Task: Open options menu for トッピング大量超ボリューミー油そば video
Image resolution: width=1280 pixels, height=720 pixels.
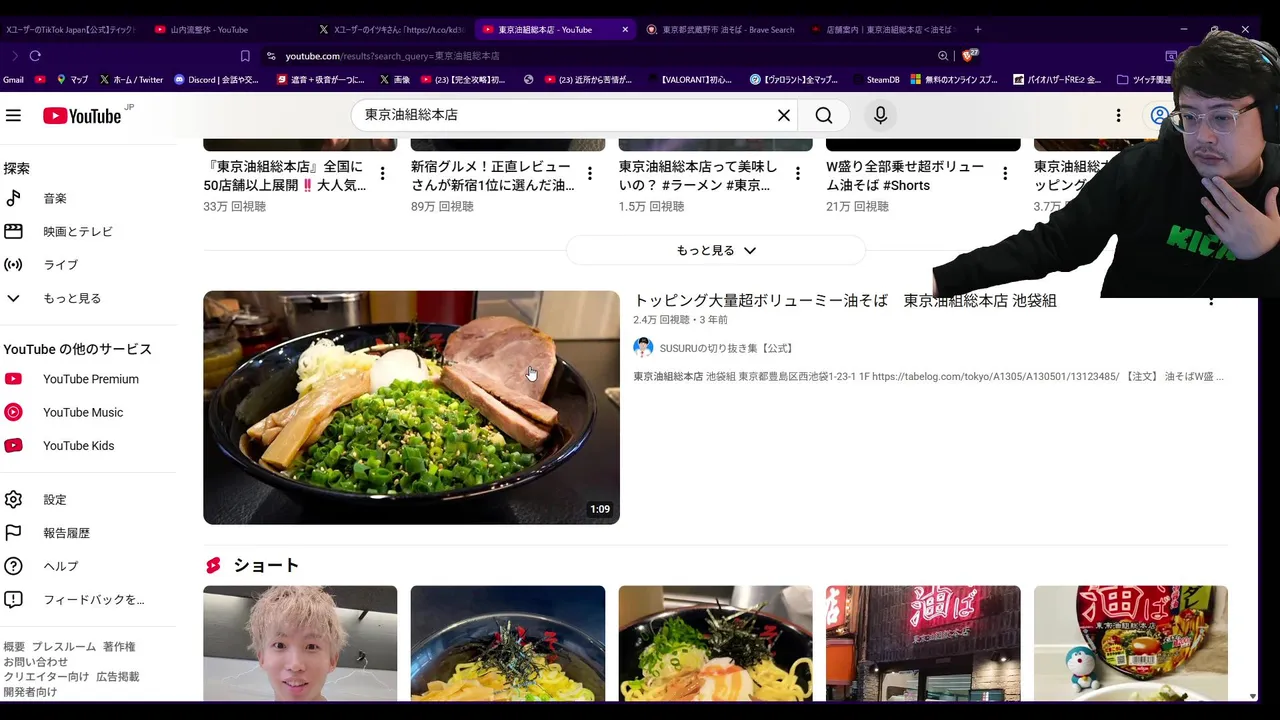Action: pos(1211,300)
